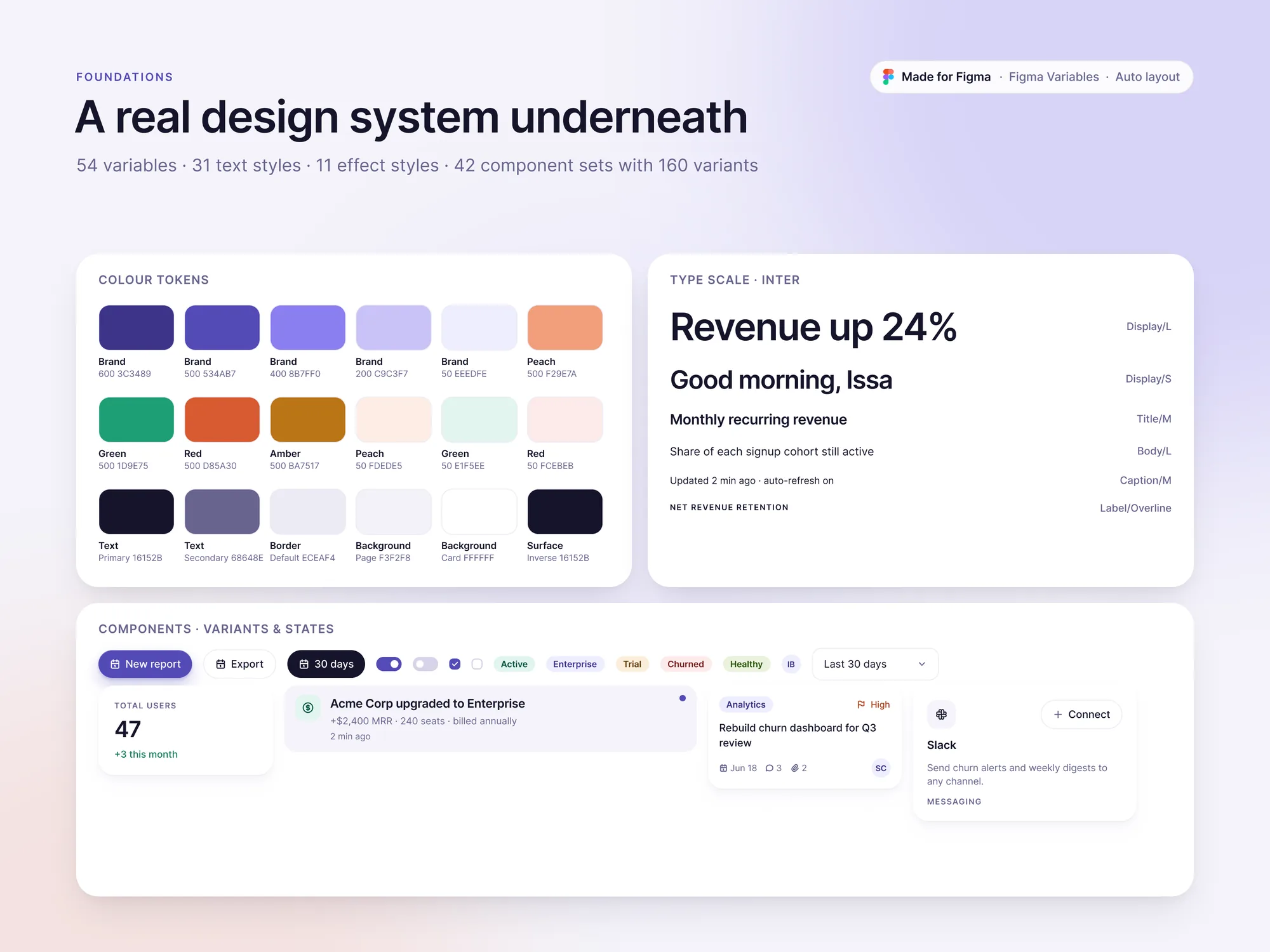Image resolution: width=1270 pixels, height=952 pixels.
Task: Click the flag icon next to High
Action: [x=861, y=704]
